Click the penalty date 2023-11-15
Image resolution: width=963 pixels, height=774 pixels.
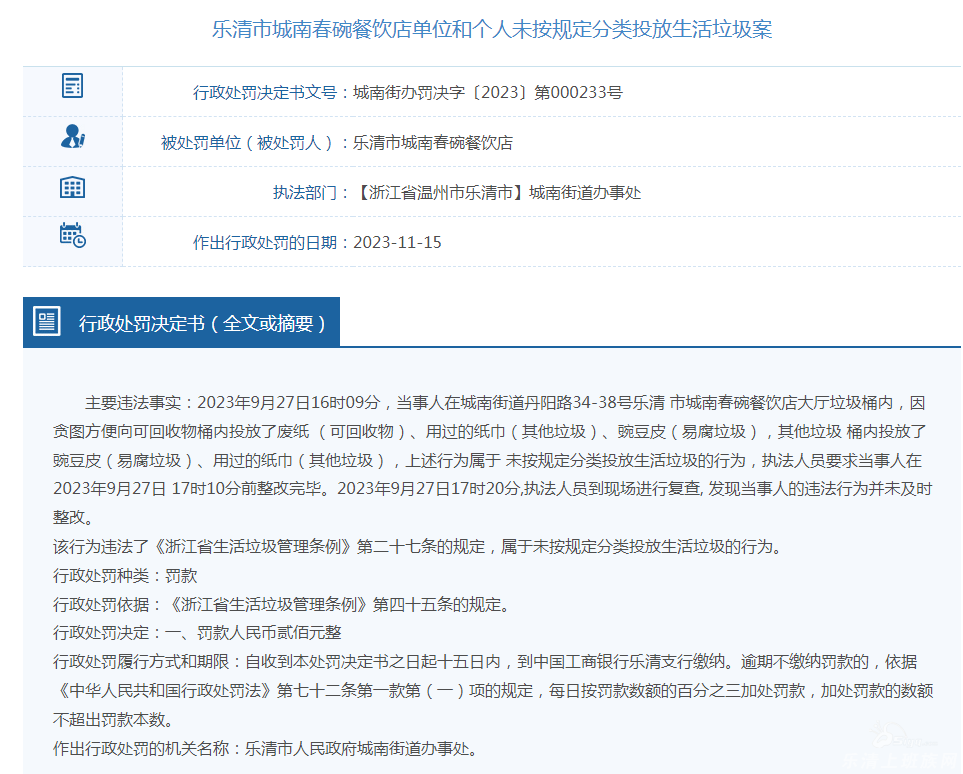click(x=397, y=243)
